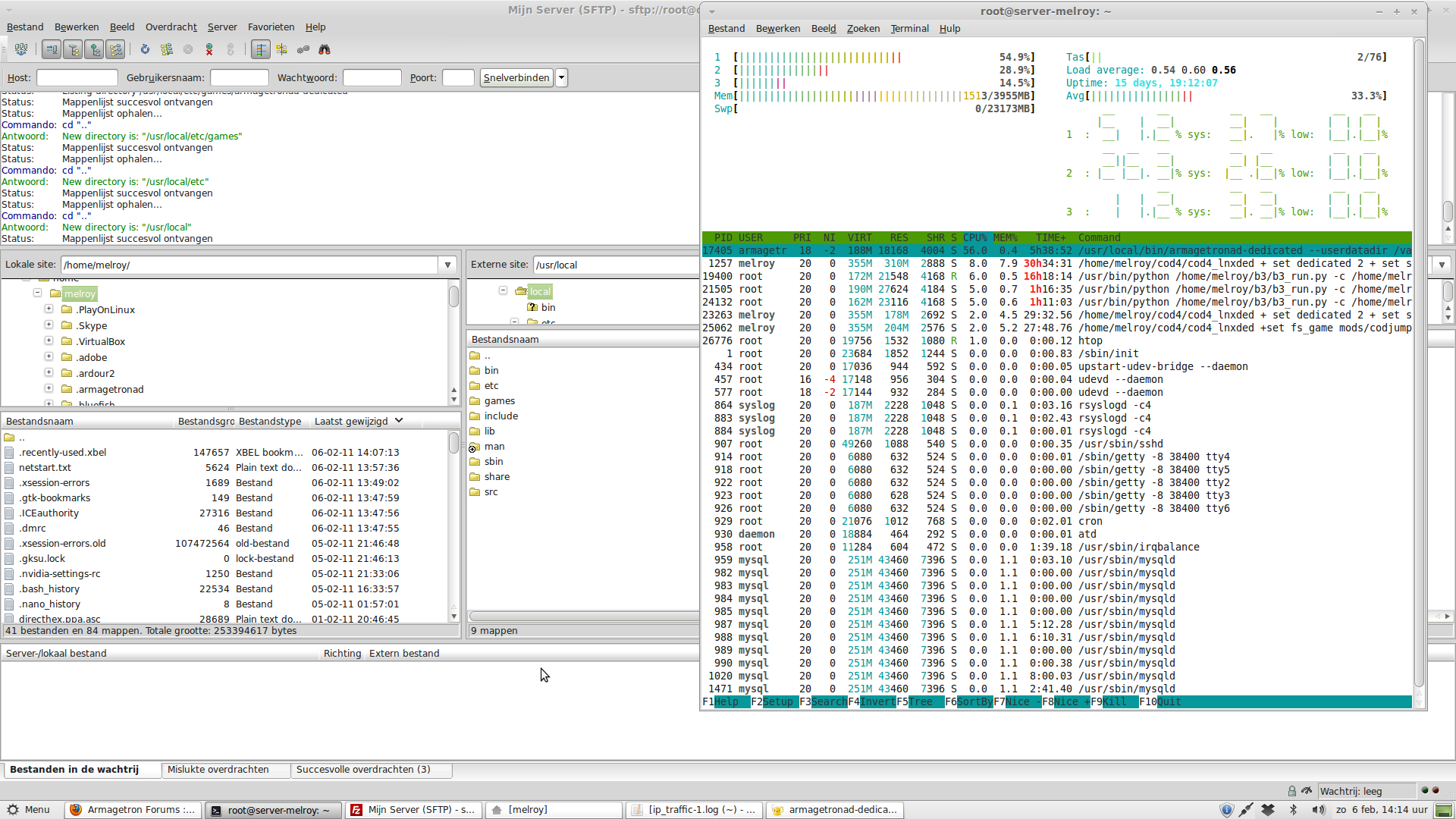Toggle synchronized browsing icon
This screenshot has height=819, width=1456.
(x=303, y=49)
